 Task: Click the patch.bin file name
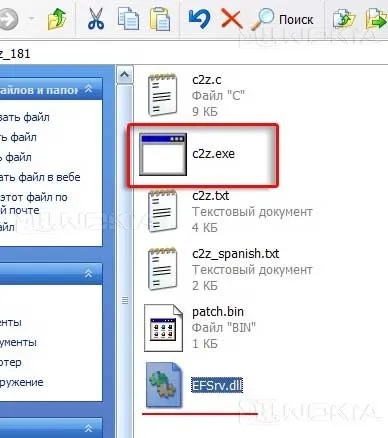(x=218, y=312)
